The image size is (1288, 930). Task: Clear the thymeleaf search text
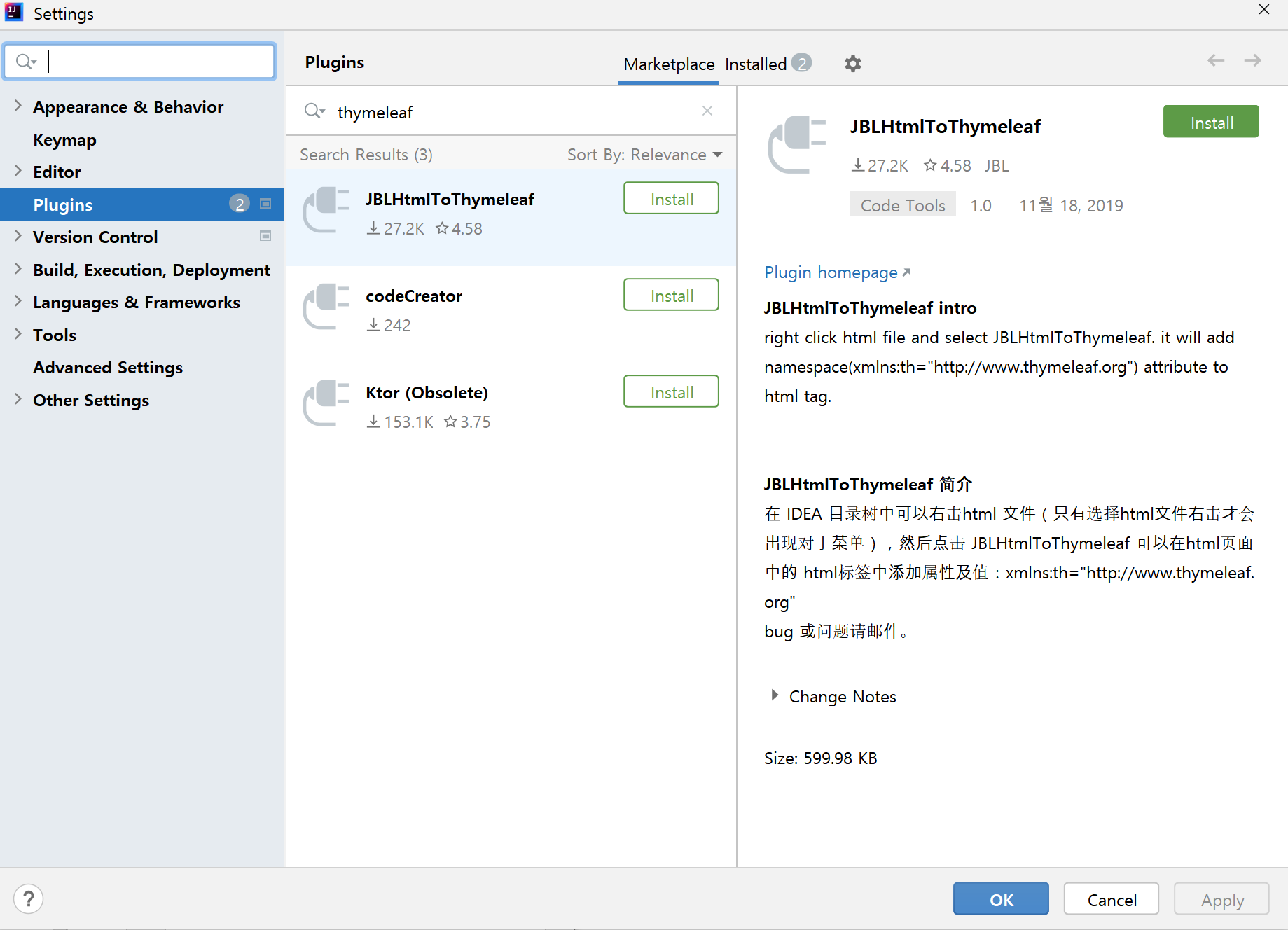click(707, 111)
